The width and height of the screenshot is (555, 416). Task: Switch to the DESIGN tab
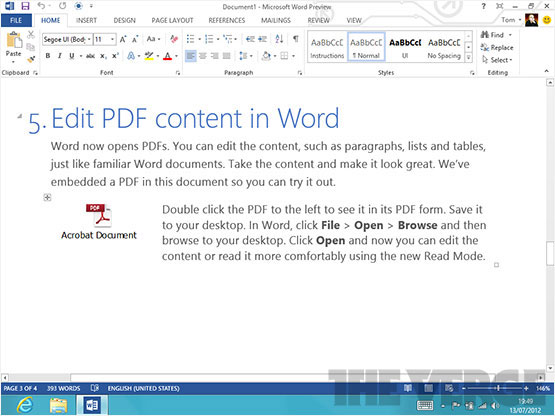click(x=125, y=20)
